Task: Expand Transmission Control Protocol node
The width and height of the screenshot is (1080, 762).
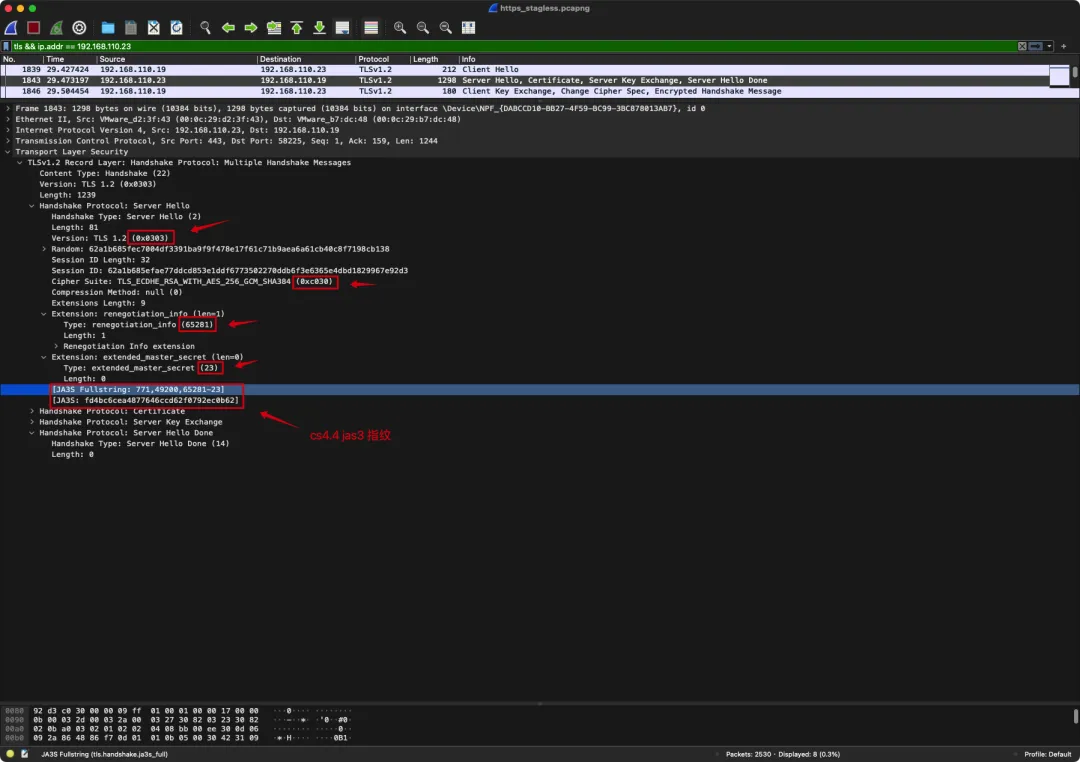Action: point(8,141)
